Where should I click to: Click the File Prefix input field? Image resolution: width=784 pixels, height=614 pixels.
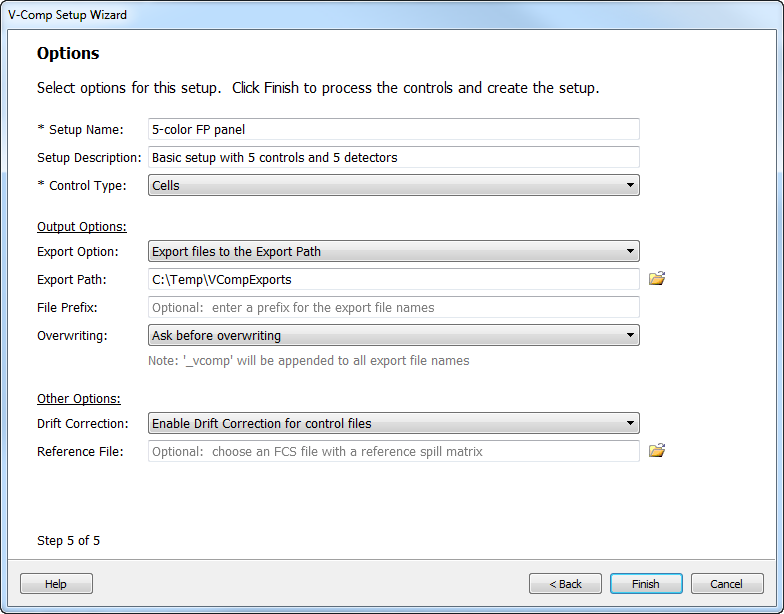point(394,307)
